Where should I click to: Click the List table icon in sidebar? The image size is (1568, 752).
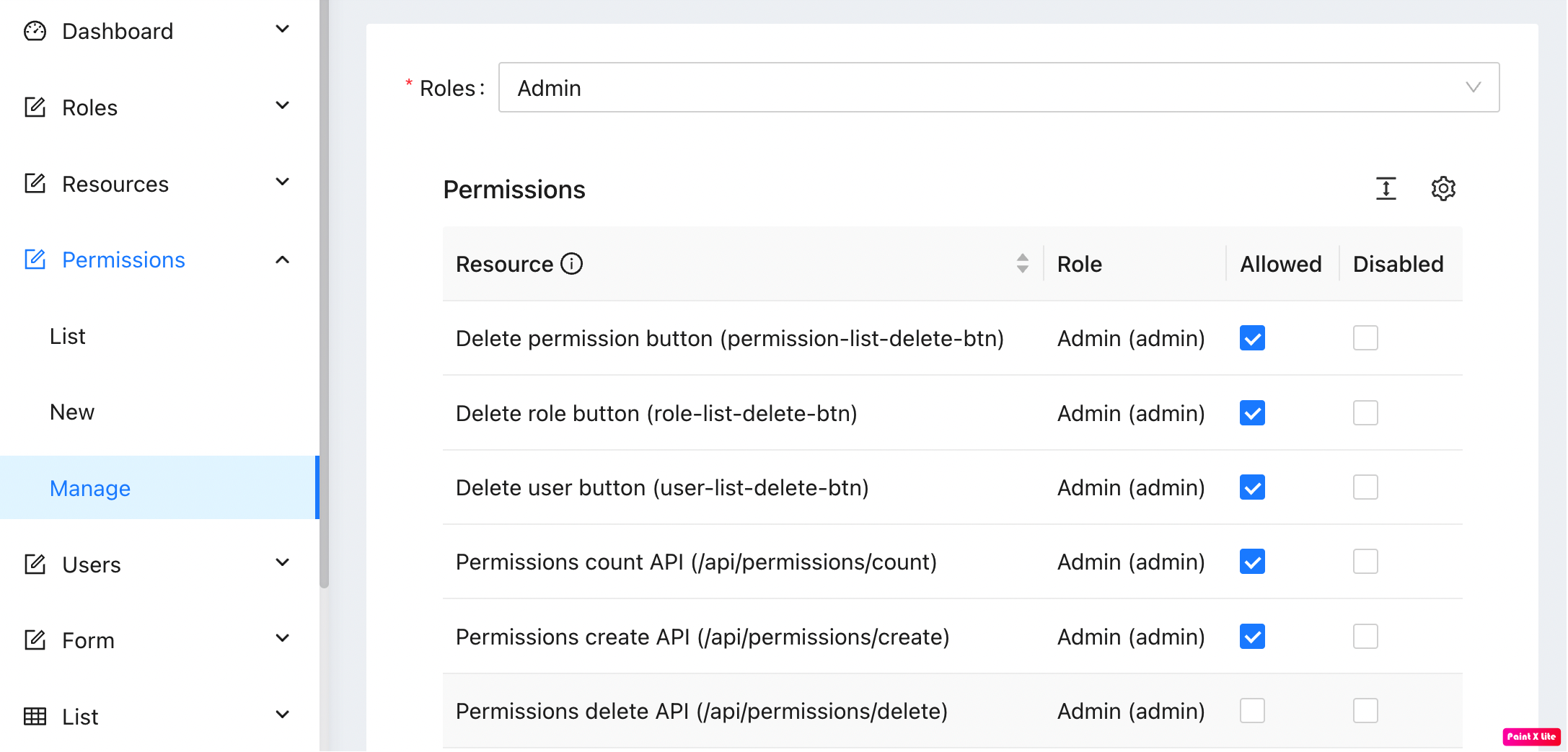(35, 716)
